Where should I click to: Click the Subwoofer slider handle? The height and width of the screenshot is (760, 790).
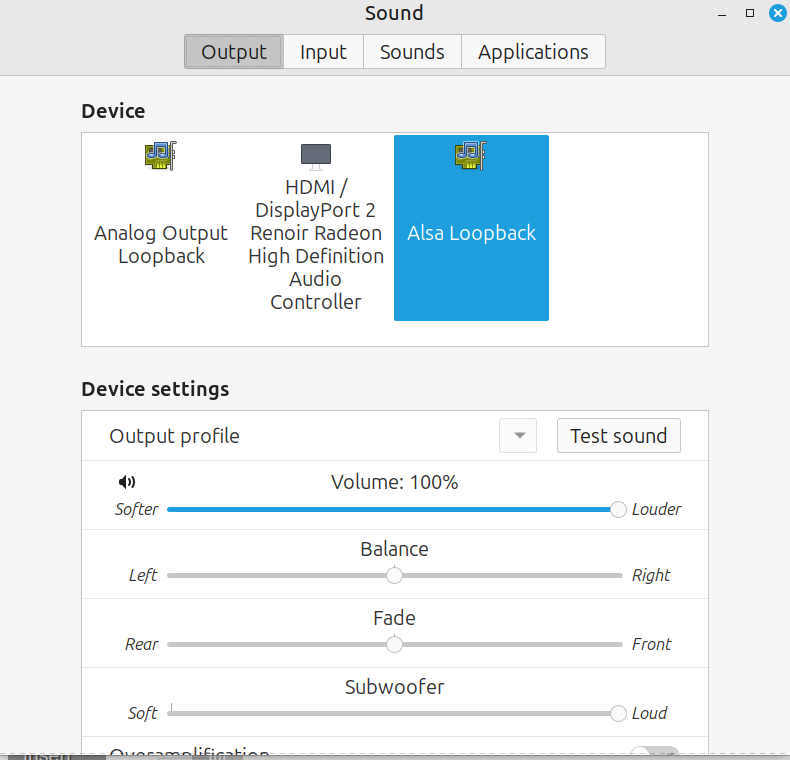618,714
